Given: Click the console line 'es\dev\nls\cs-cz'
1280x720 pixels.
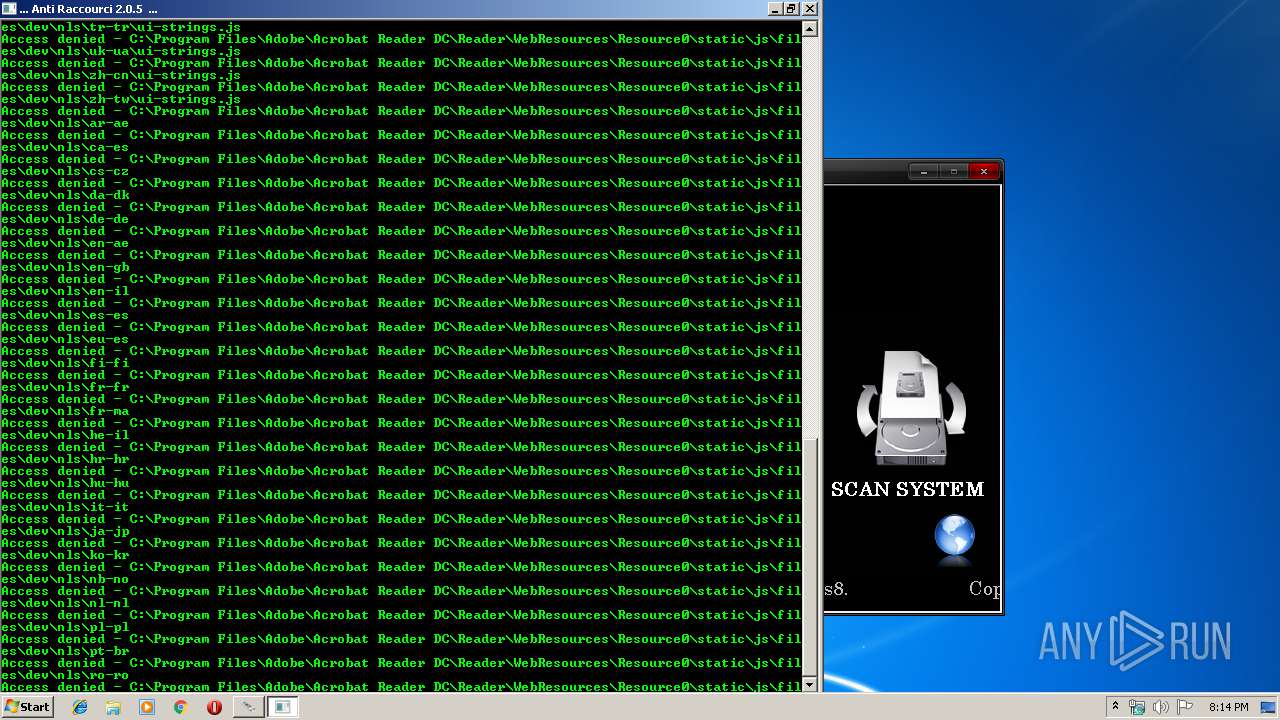Looking at the screenshot, I should click(65, 171).
